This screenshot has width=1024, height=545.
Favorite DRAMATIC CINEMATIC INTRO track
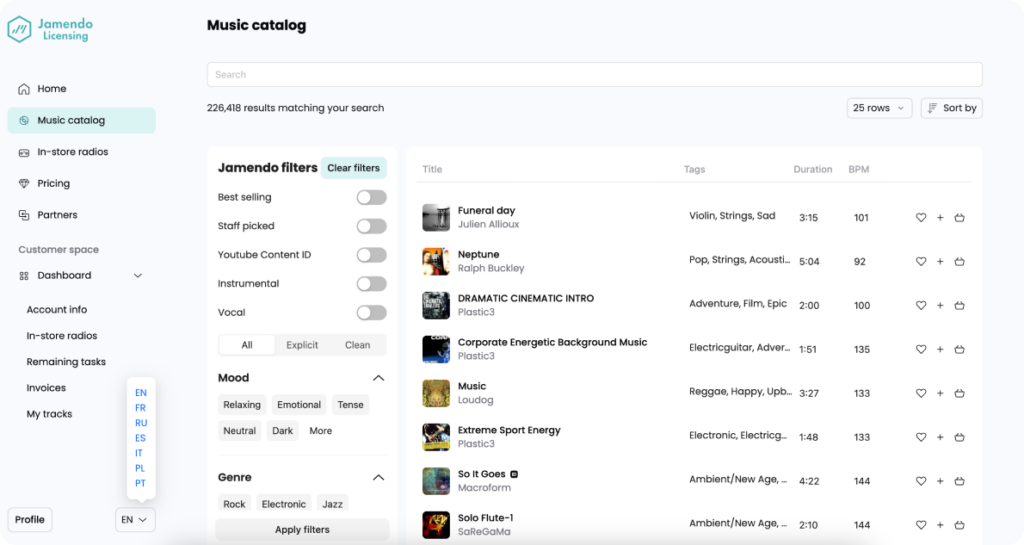[921, 305]
